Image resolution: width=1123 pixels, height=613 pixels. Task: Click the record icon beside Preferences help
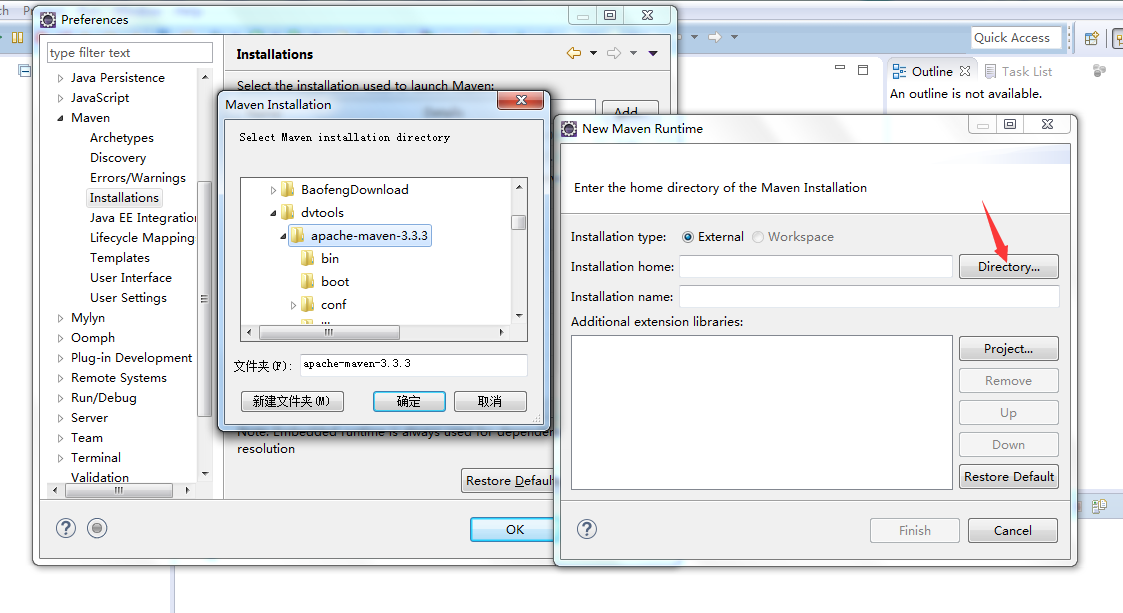coord(97,528)
